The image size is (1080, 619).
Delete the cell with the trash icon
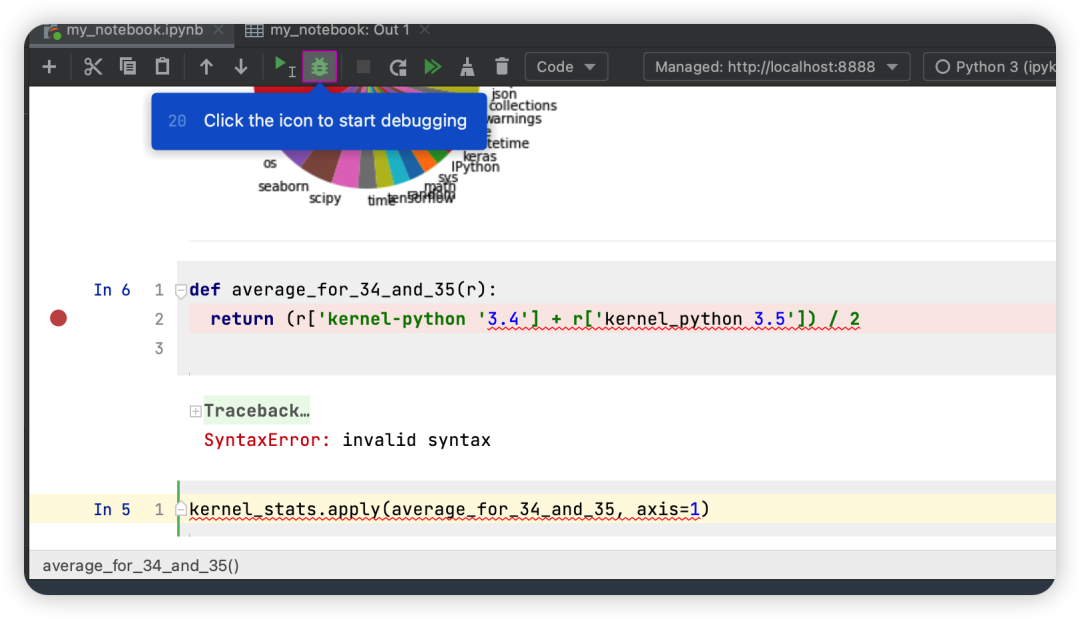[x=500, y=66]
